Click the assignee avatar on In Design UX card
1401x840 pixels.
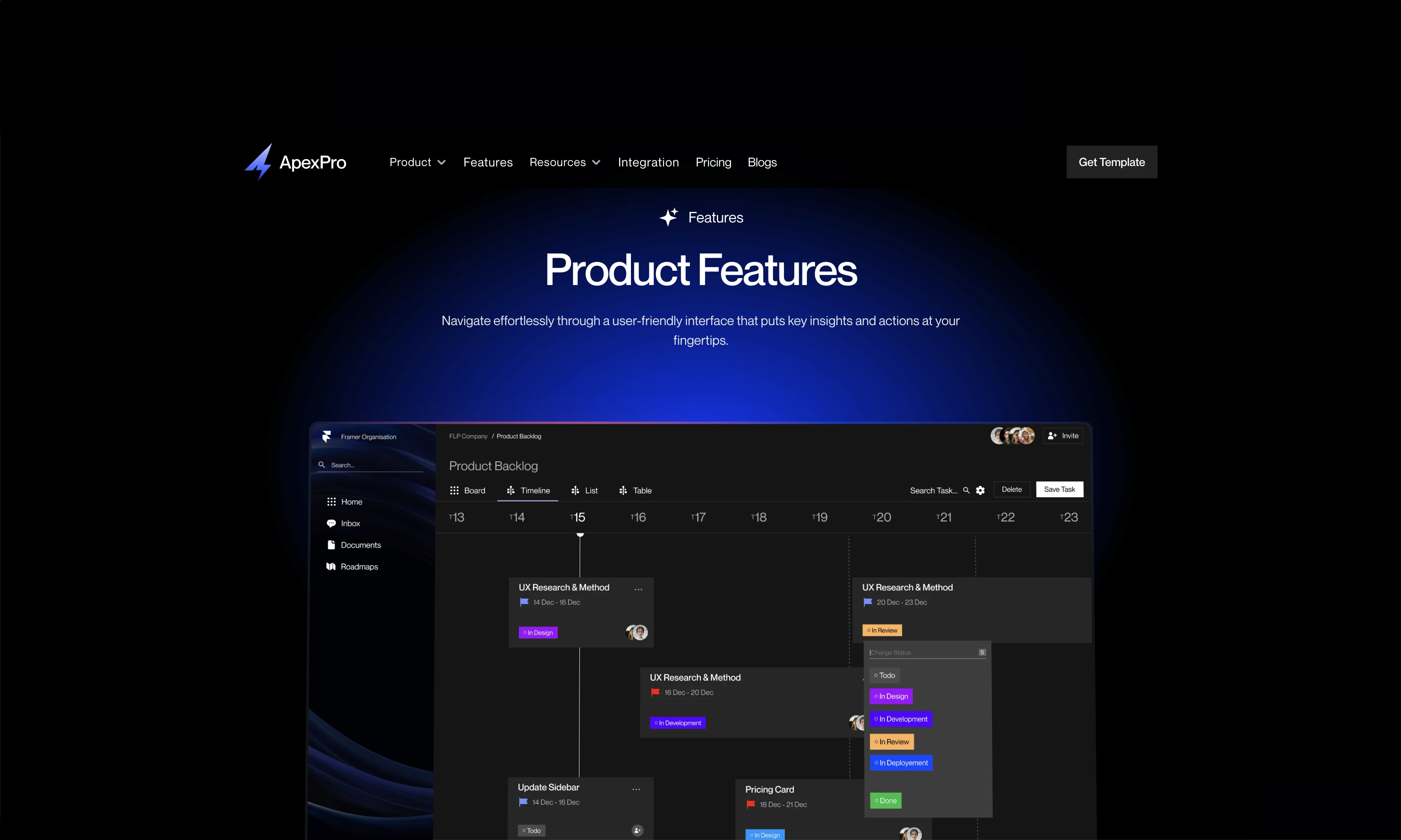pyautogui.click(x=637, y=632)
